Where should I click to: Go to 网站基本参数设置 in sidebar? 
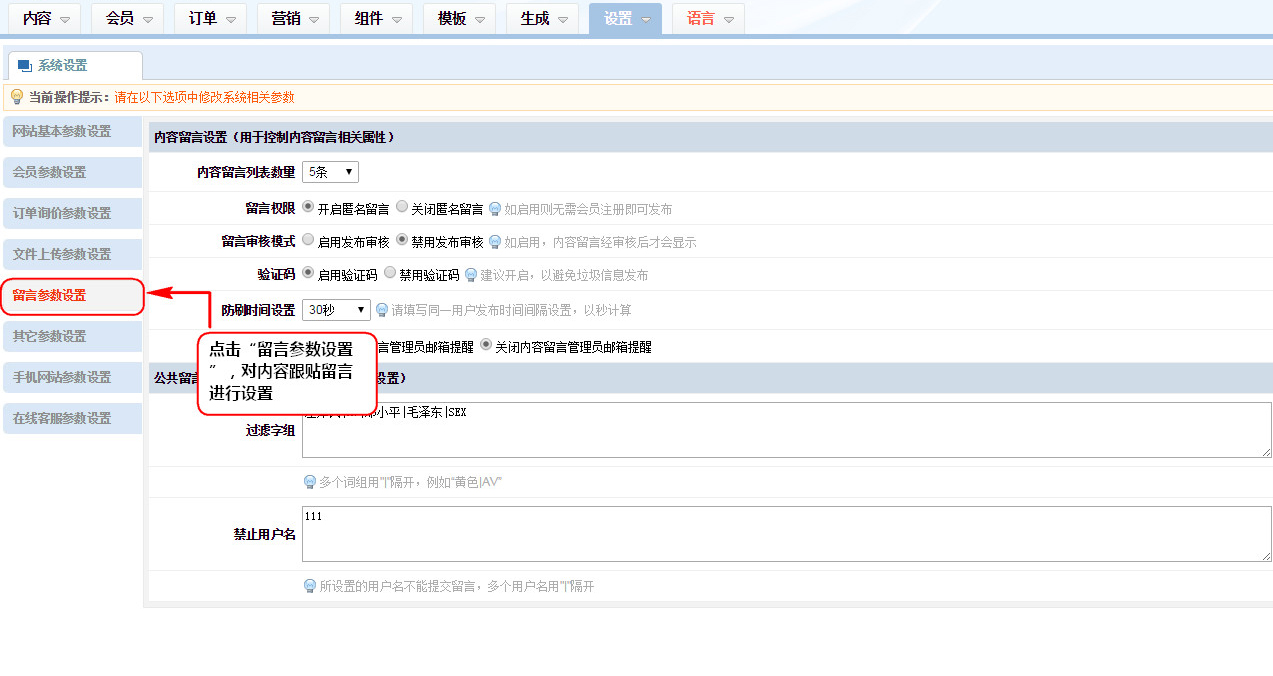click(72, 132)
